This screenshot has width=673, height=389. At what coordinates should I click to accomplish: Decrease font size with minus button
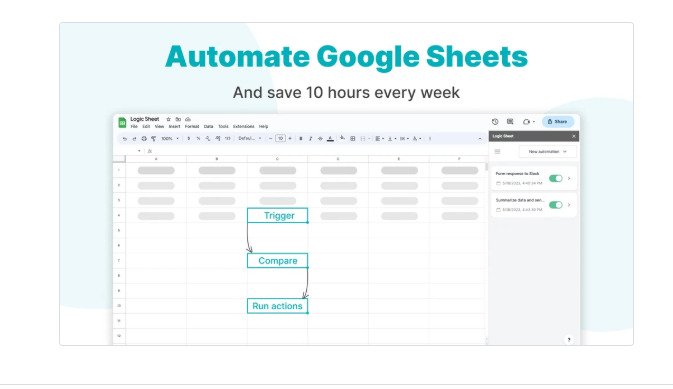[x=270, y=139]
